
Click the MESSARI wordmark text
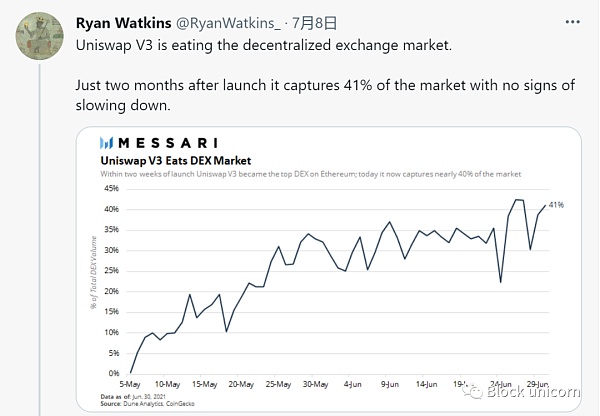coord(168,144)
